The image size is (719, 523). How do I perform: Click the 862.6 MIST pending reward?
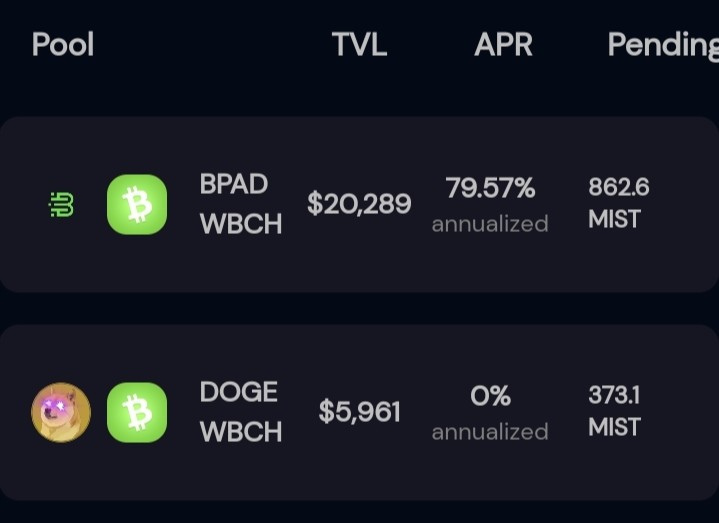coord(619,203)
